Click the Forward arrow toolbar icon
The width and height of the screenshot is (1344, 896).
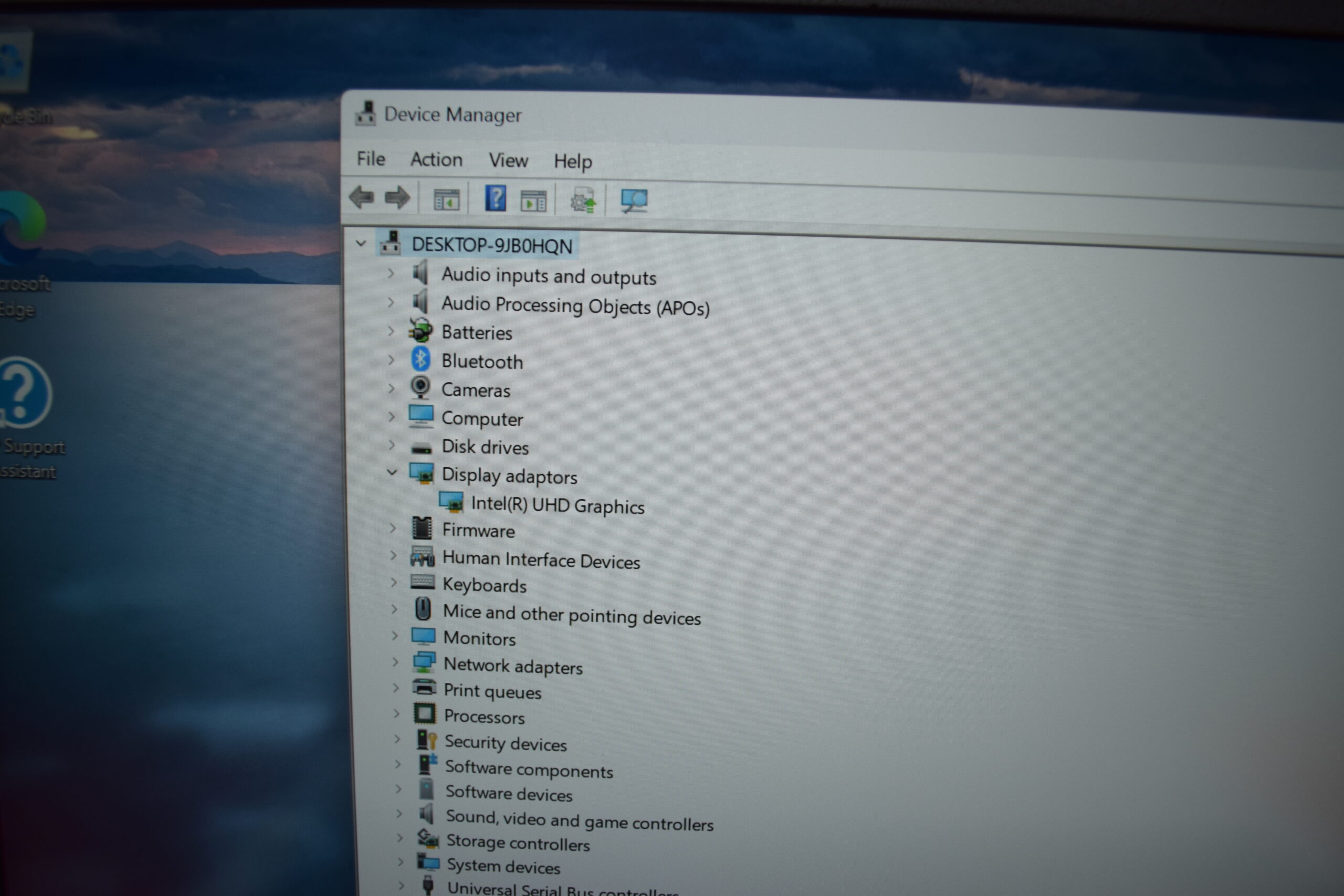pos(397,198)
